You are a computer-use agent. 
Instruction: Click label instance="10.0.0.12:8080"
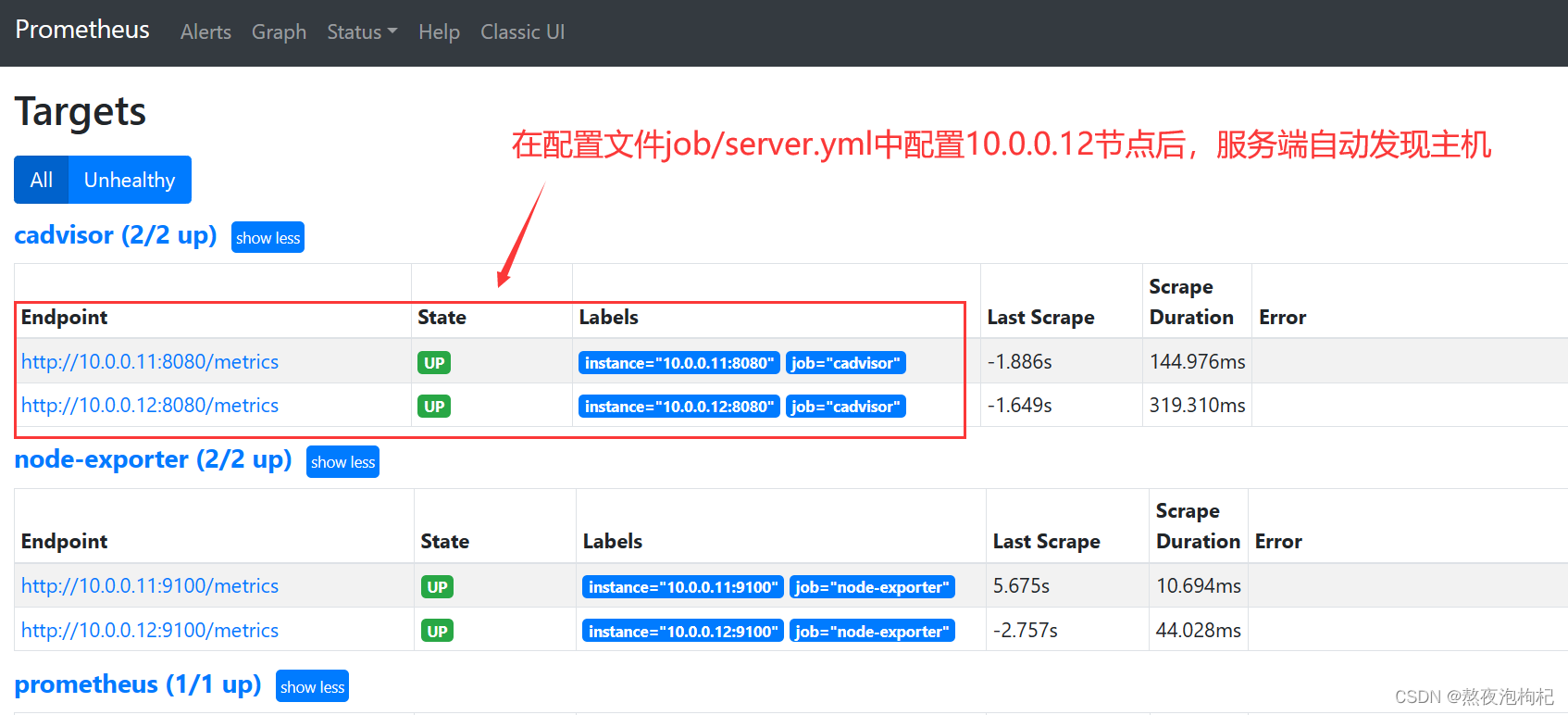coord(679,407)
